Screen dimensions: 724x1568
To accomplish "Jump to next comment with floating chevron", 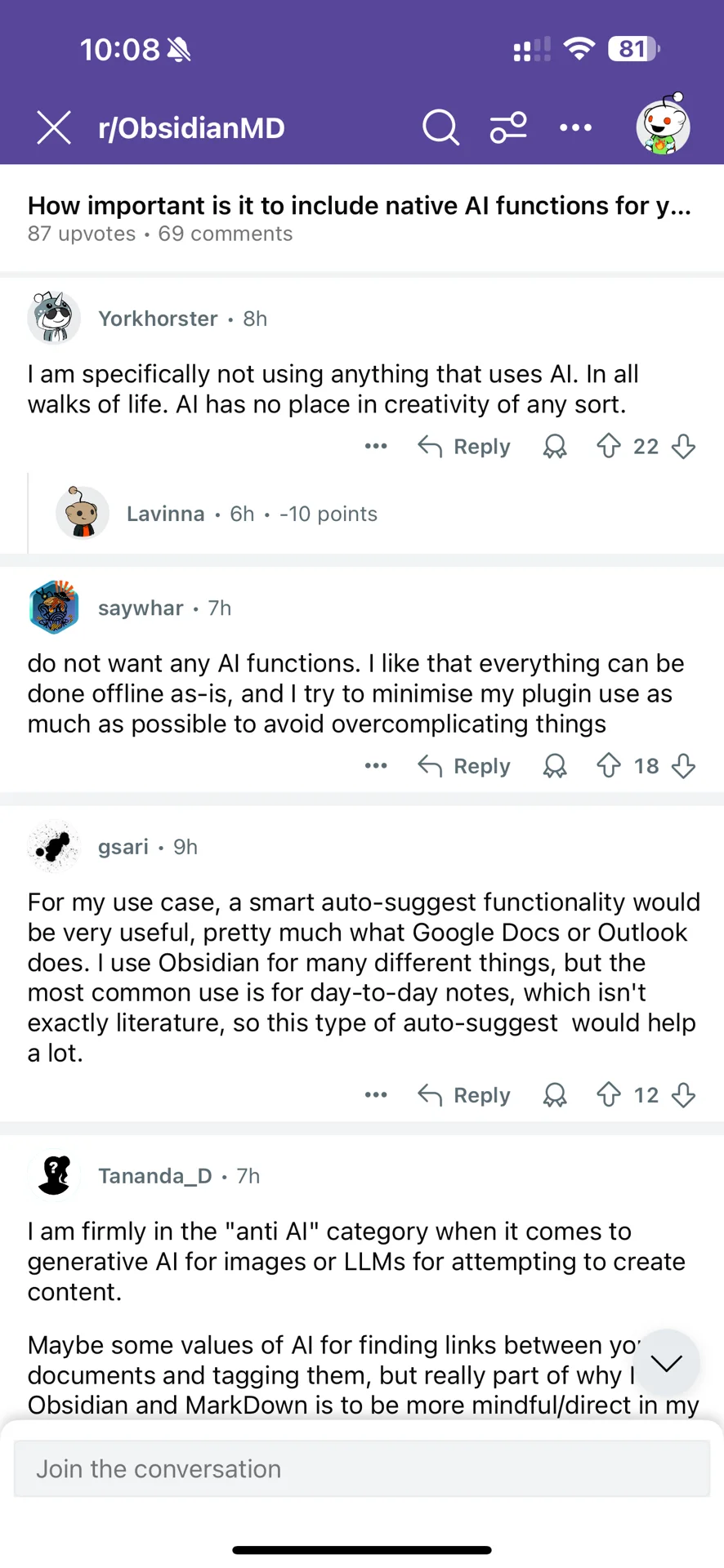I will 667,1362.
